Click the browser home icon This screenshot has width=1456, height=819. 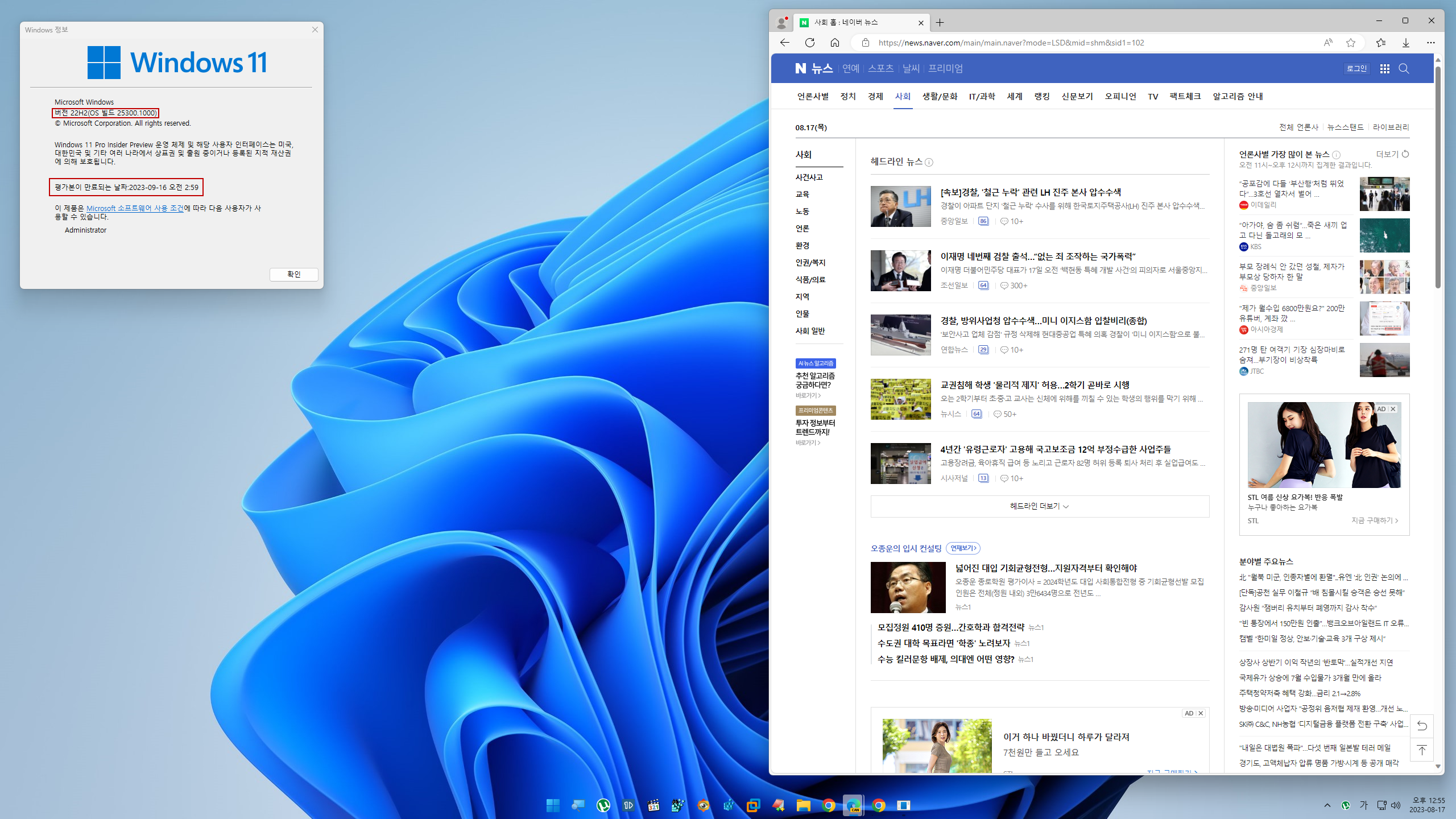(834, 43)
